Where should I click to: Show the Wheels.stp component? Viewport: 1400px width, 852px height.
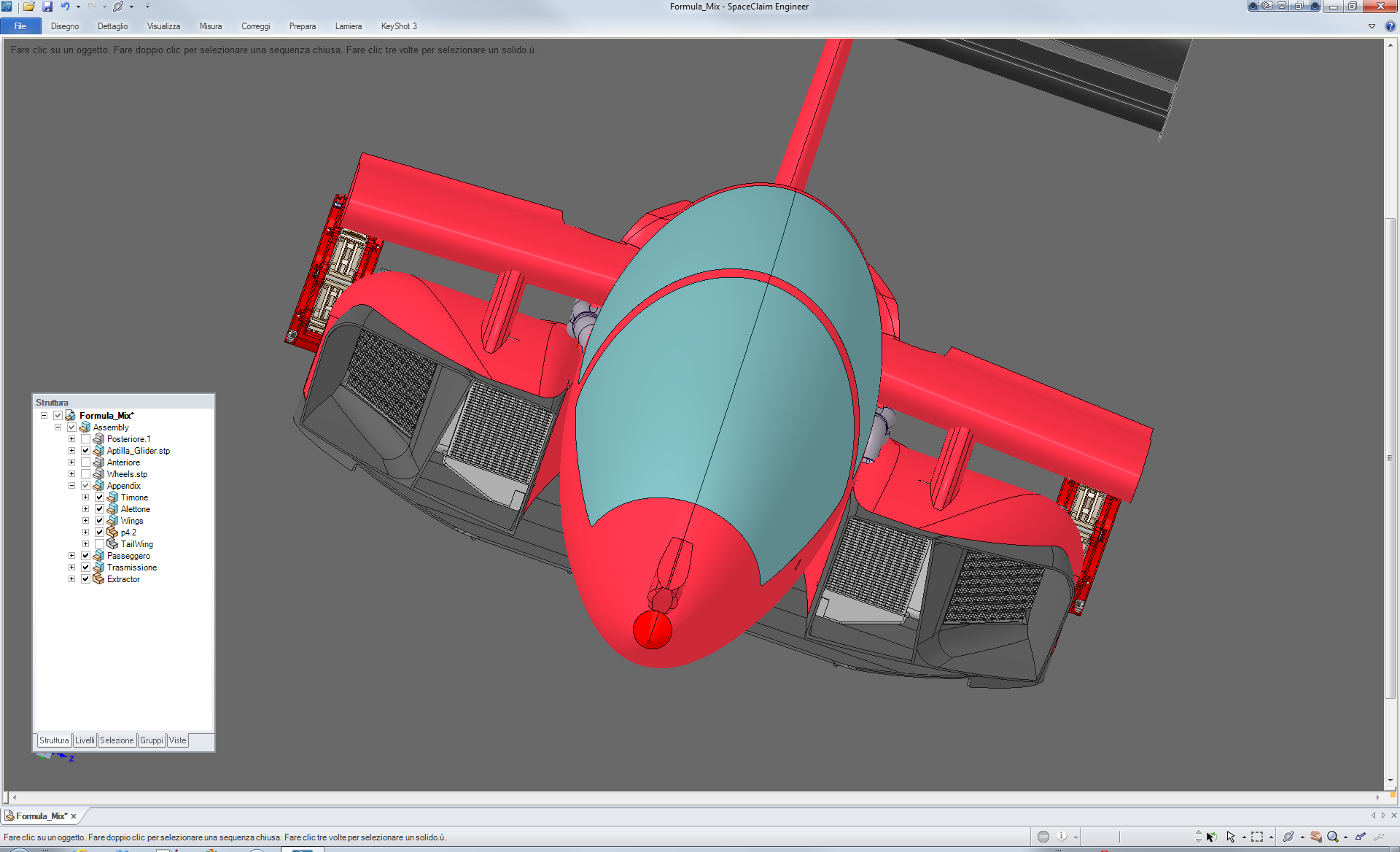tap(85, 474)
